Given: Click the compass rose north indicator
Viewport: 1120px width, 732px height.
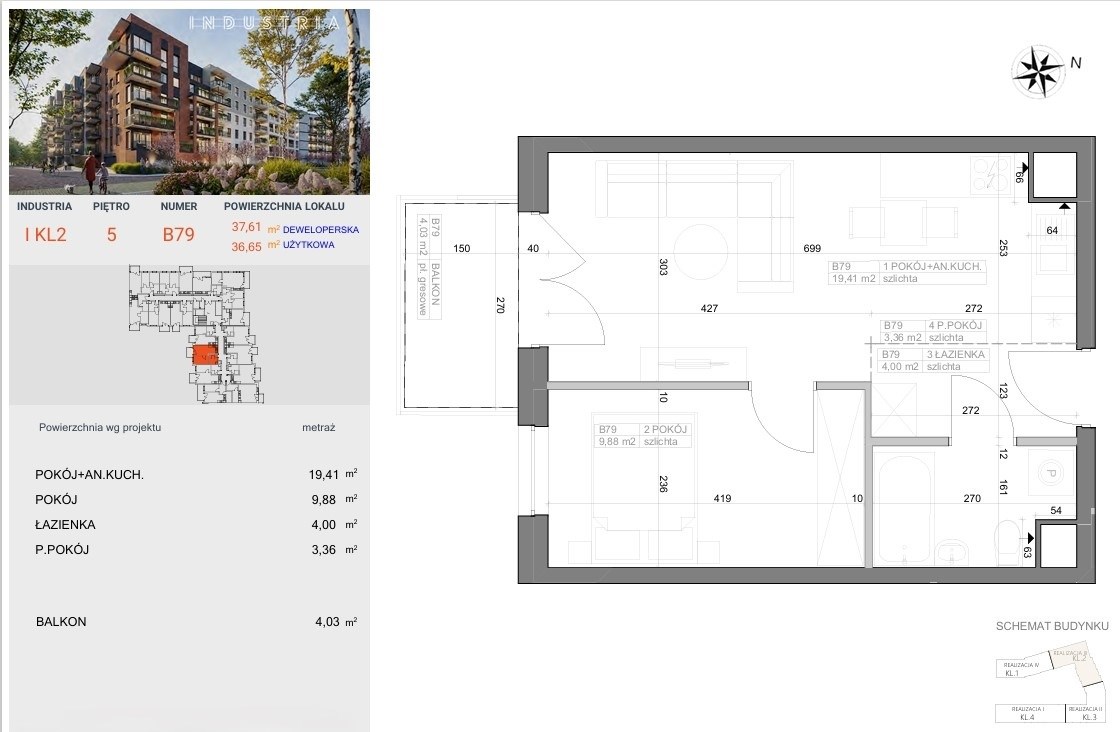Looking at the screenshot, I should click(x=1040, y=70).
